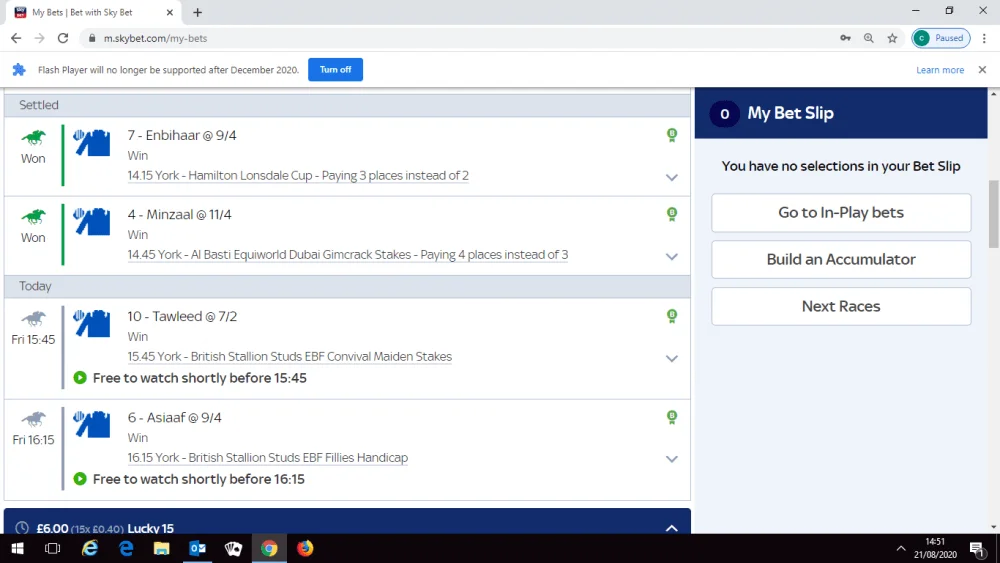The width and height of the screenshot is (1000, 563).
Task: Click the browser back arrow
Action: (16, 38)
